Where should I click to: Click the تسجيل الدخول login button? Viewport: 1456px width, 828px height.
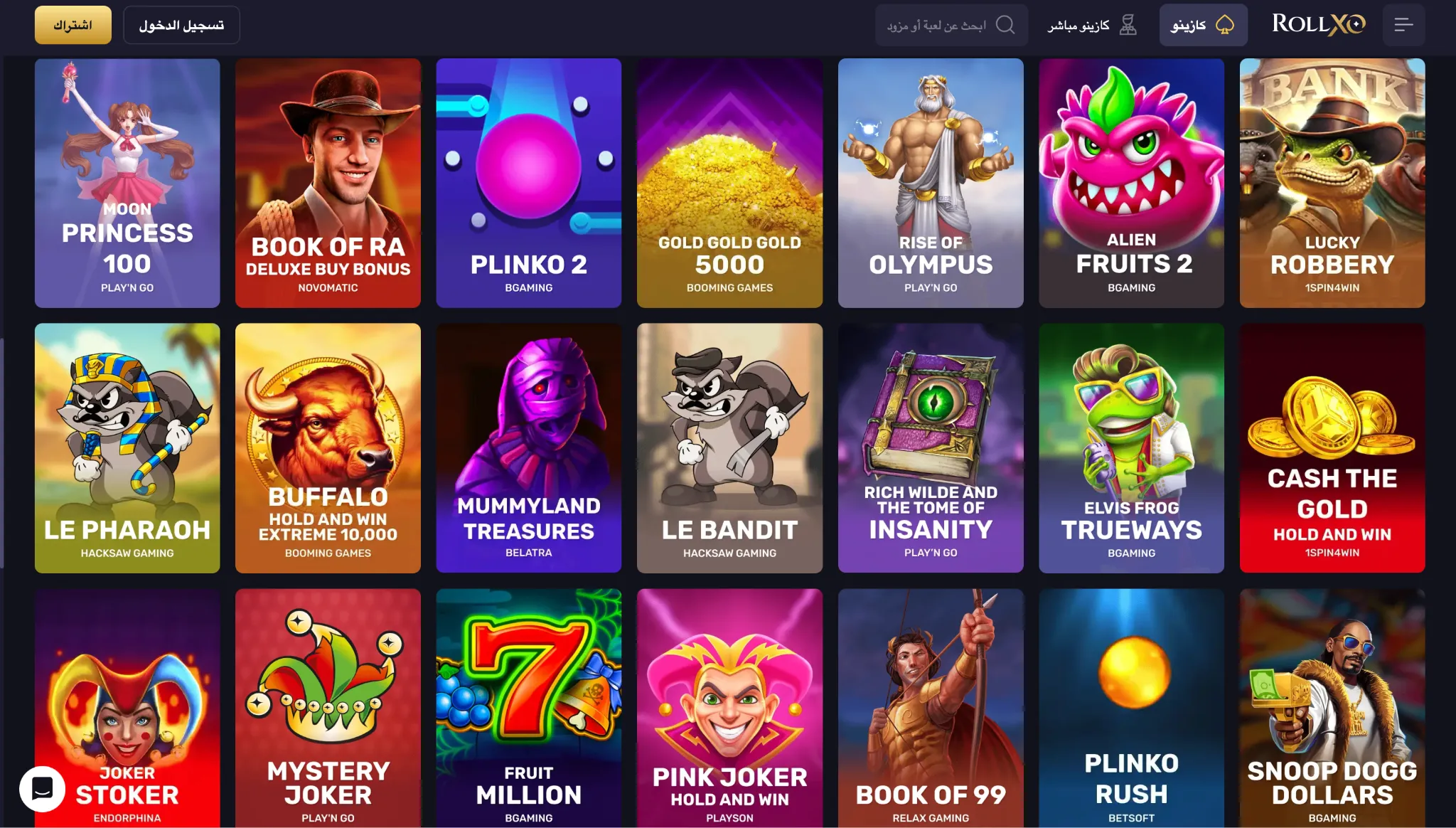[x=181, y=25]
